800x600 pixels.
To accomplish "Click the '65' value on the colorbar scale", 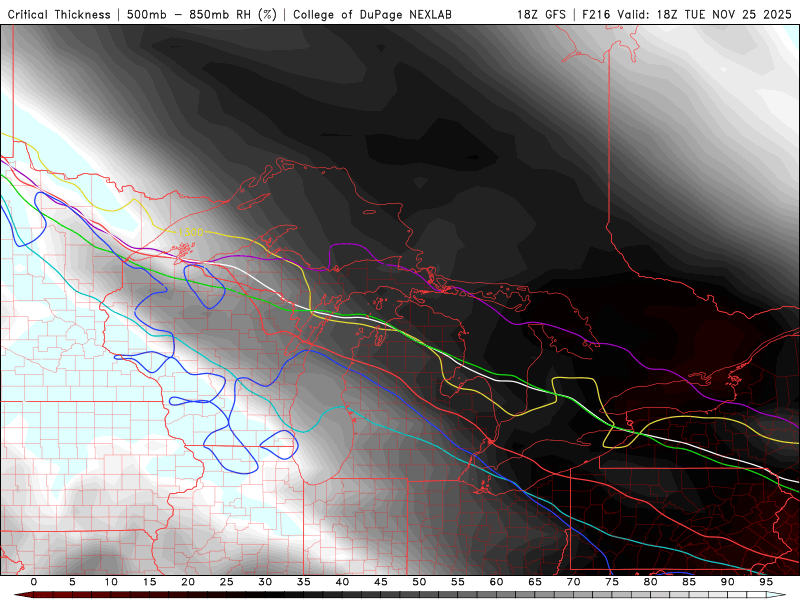I will click(535, 582).
